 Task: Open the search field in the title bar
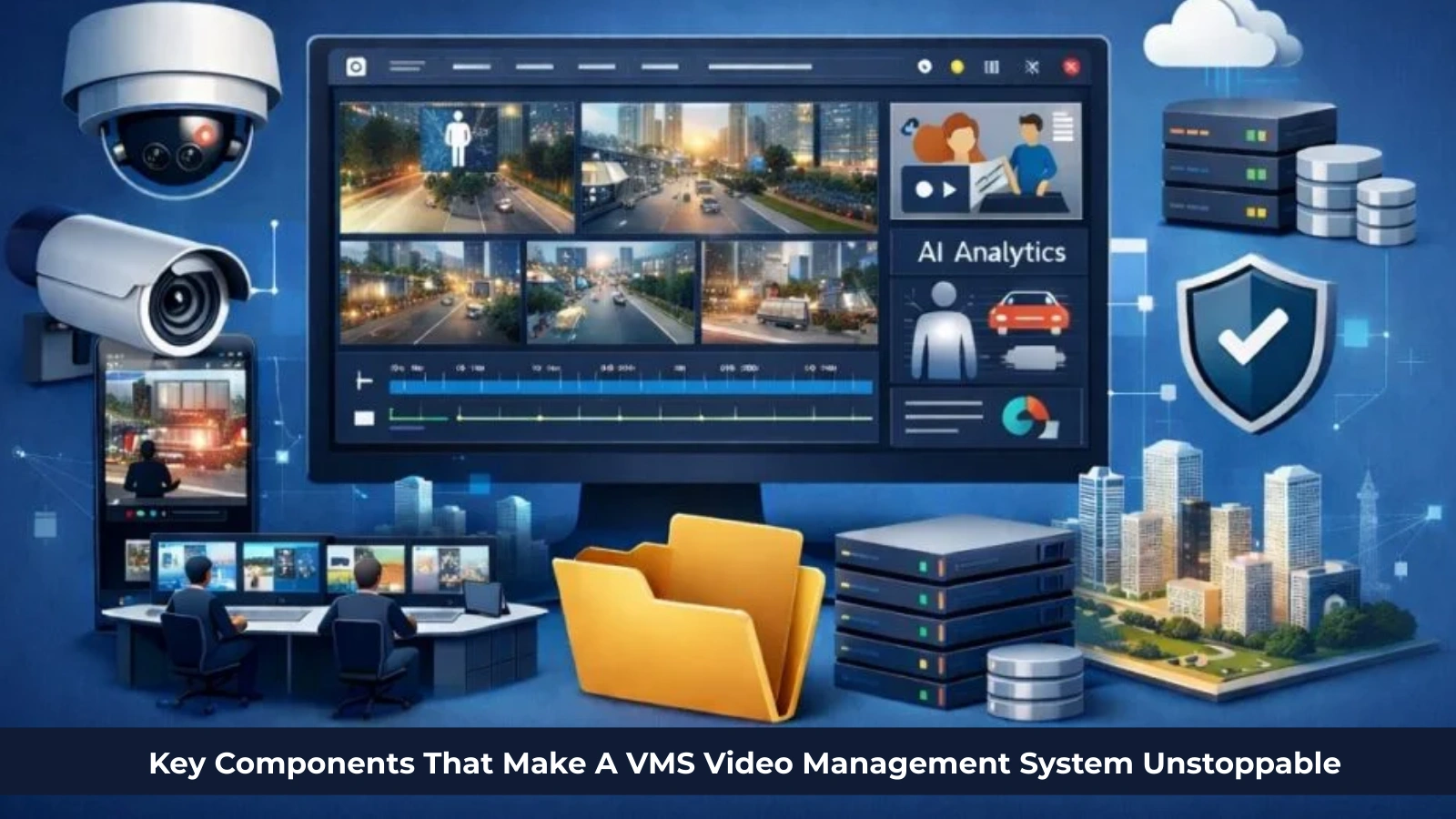tap(759, 66)
